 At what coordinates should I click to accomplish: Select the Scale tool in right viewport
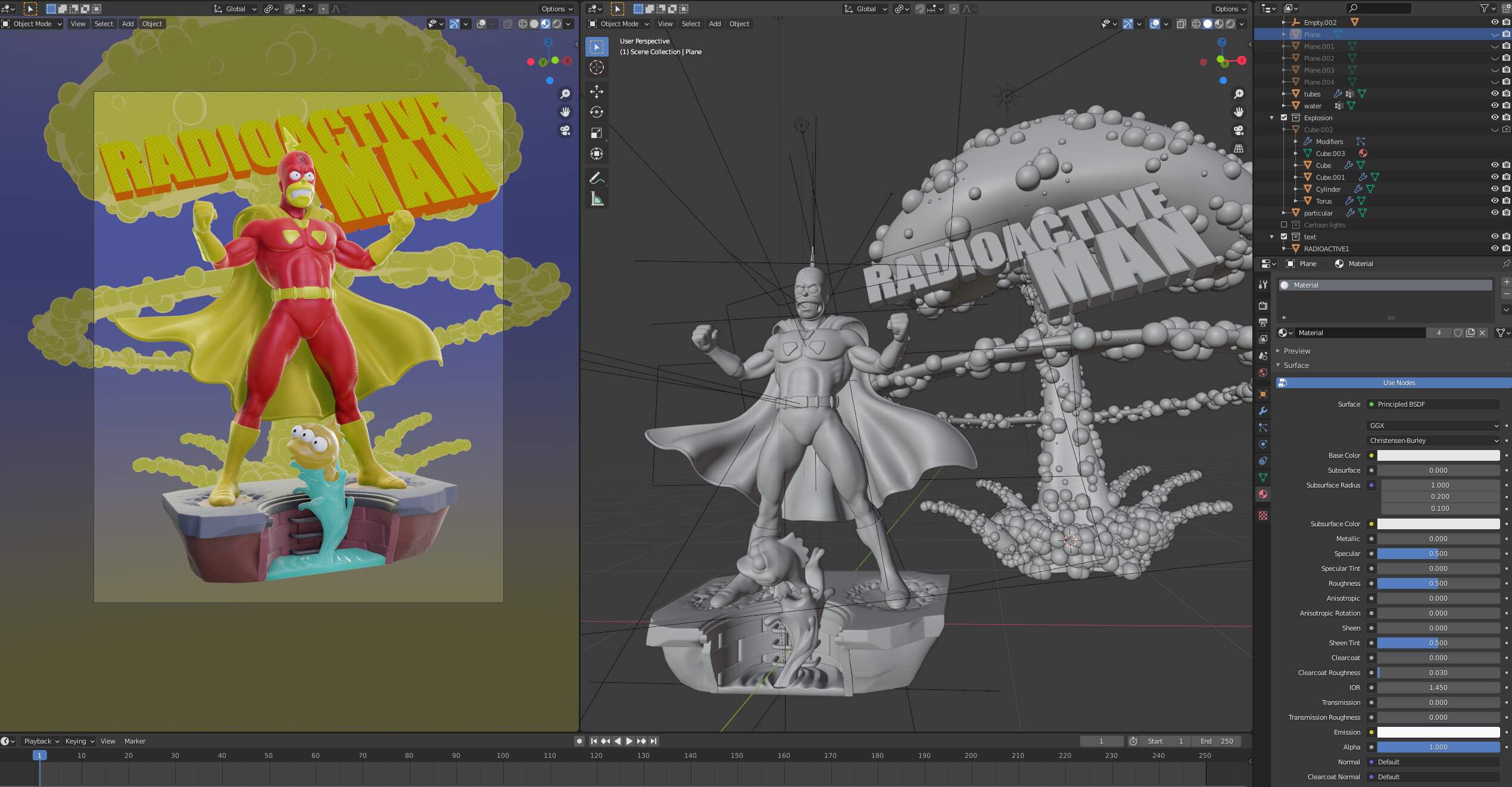pyautogui.click(x=597, y=133)
